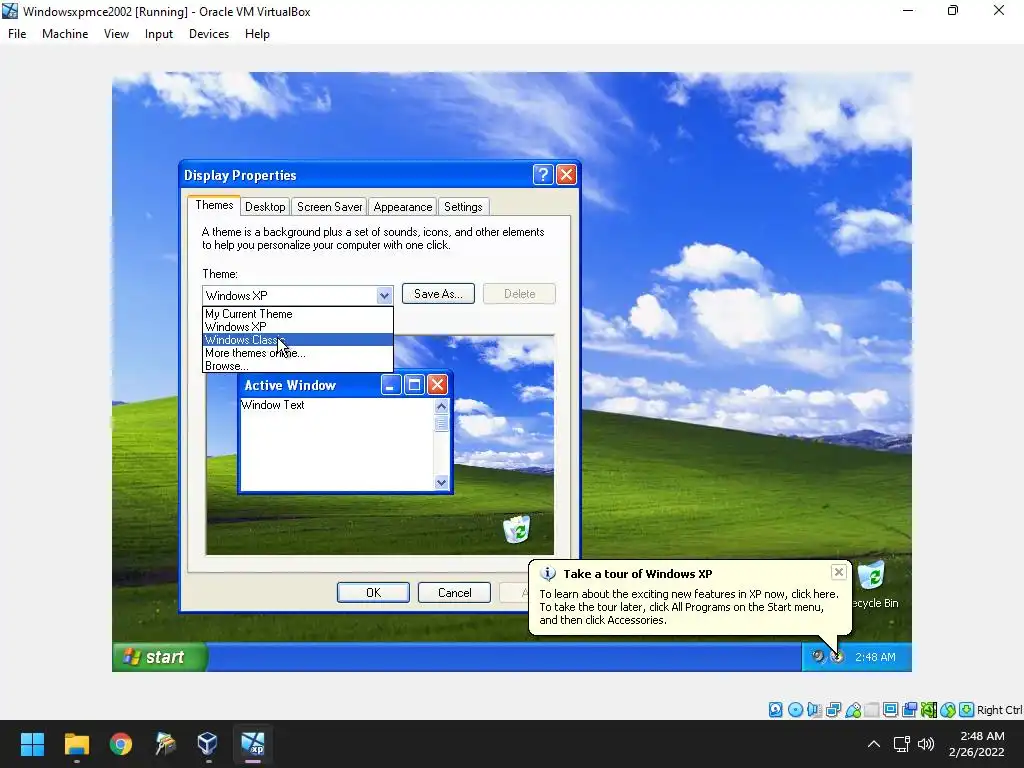Click the network adapters indicator icon
The width and height of the screenshot is (1024, 768).
click(833, 710)
